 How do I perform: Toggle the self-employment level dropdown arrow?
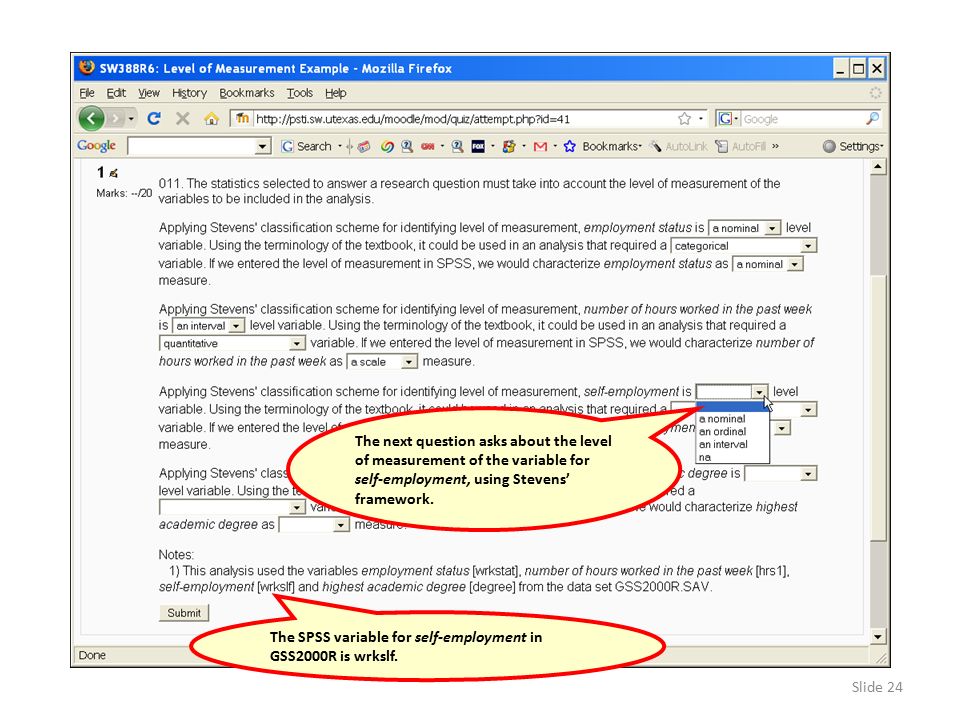759,392
